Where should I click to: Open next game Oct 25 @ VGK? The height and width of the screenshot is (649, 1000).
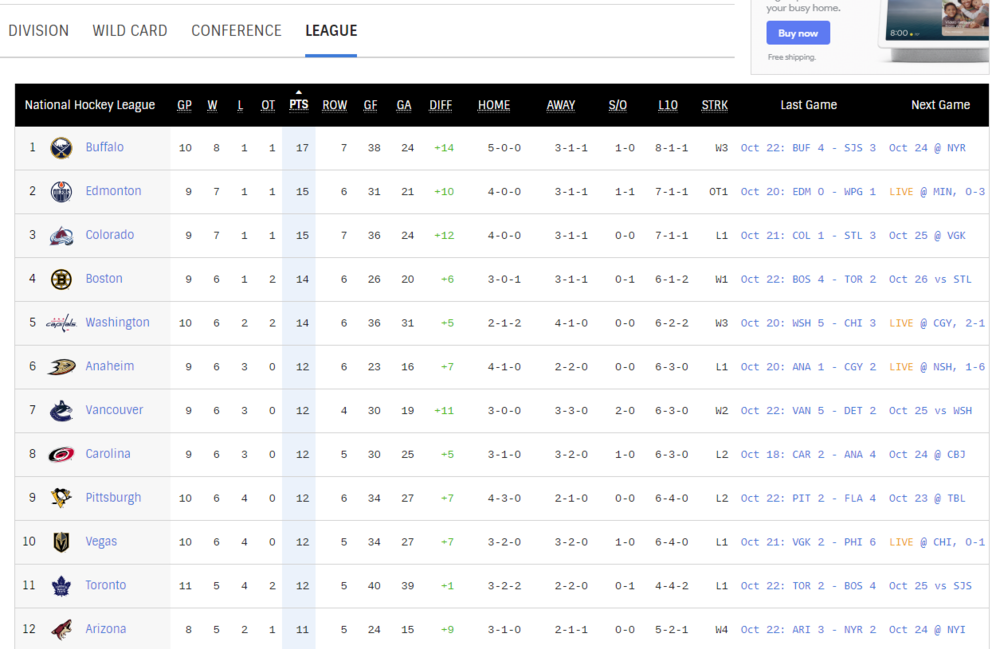pos(927,236)
